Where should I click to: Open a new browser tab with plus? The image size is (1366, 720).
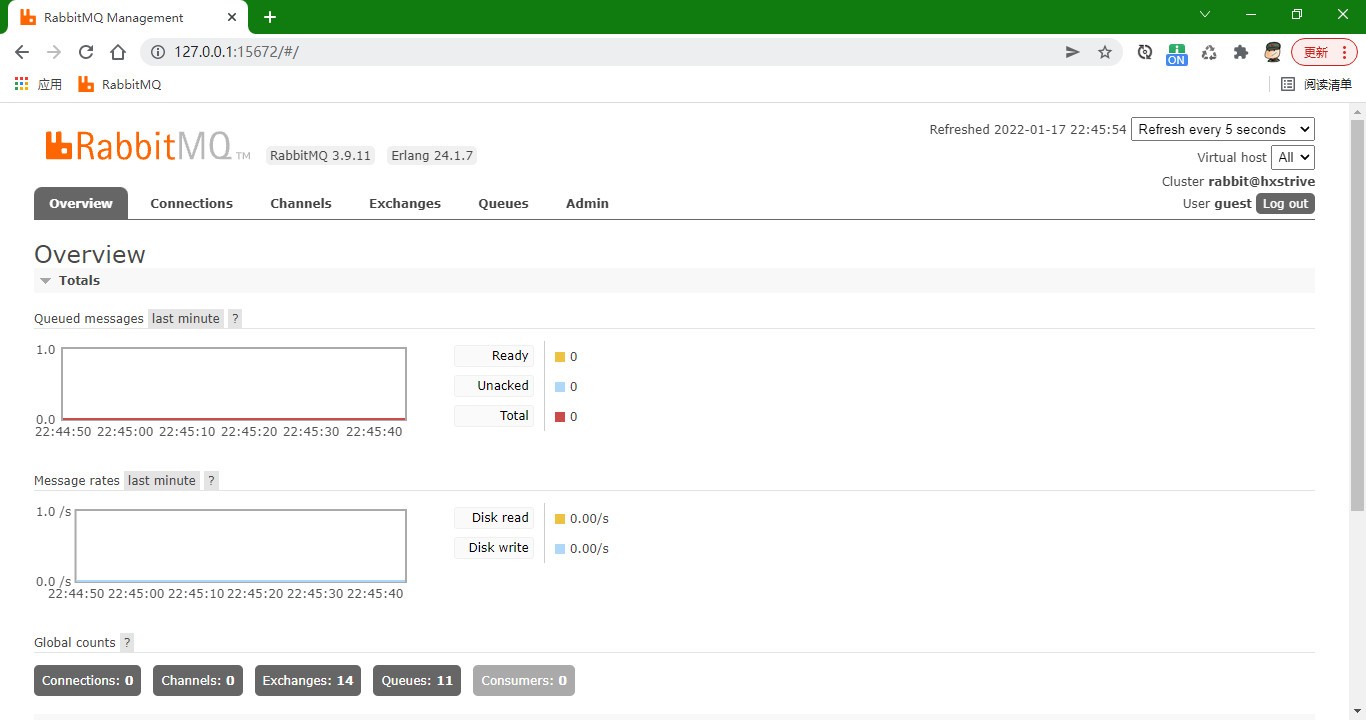tap(270, 17)
